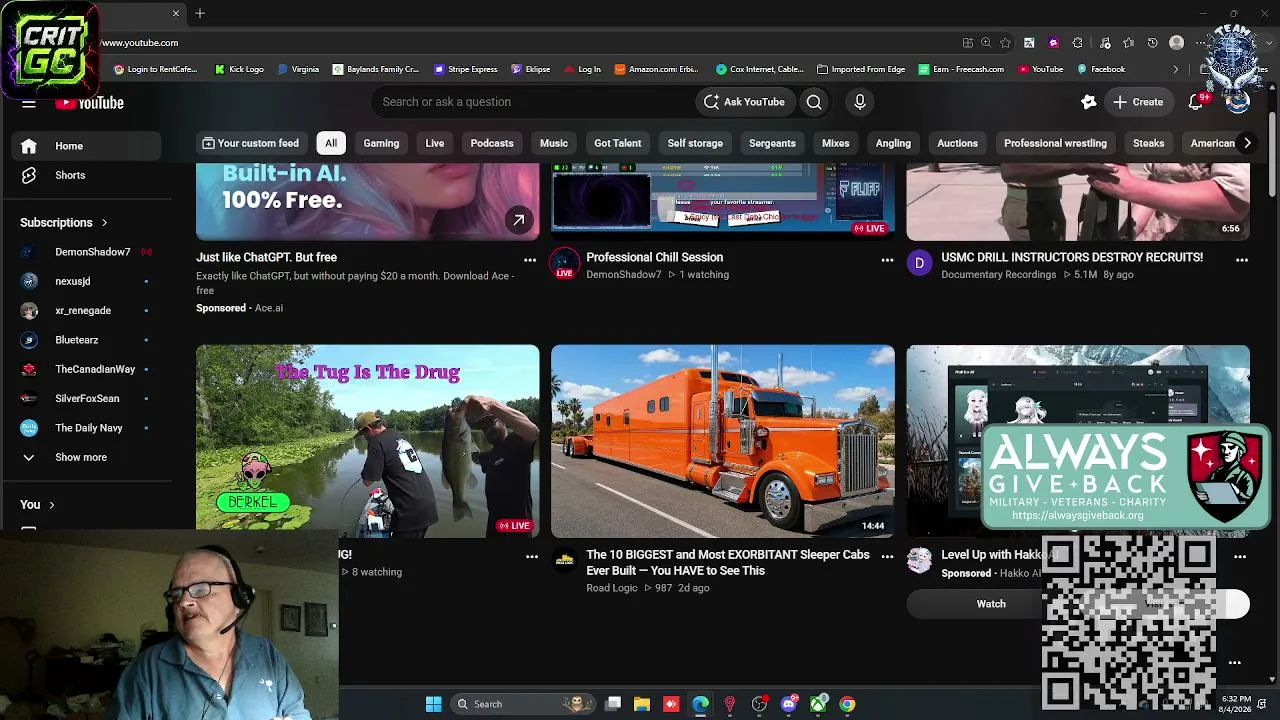Close the current browser tab
This screenshot has width=1280, height=720.
[x=176, y=13]
